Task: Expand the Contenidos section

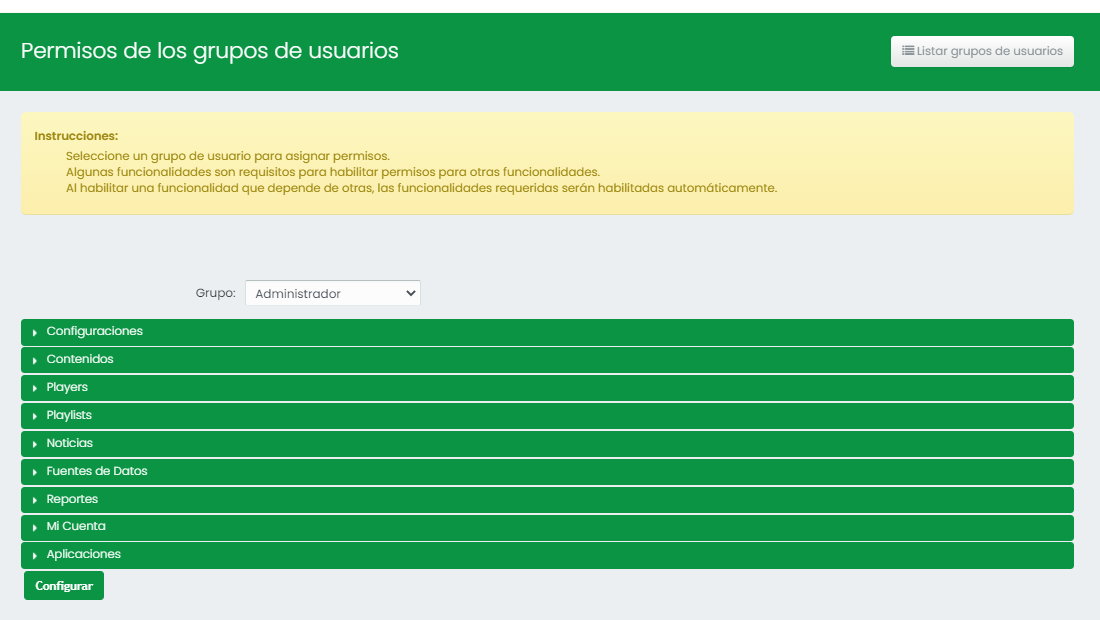Action: coord(547,360)
